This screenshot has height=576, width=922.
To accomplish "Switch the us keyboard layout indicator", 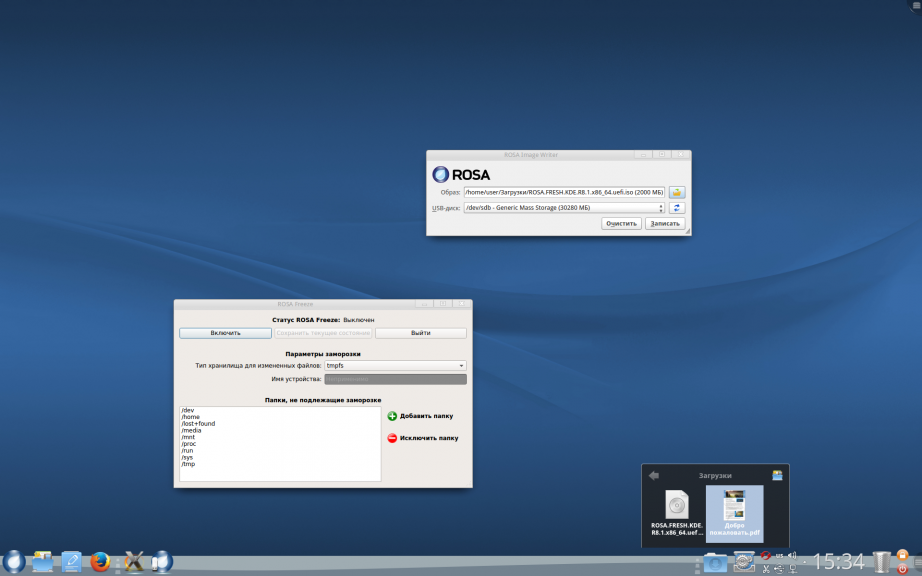I will (779, 555).
